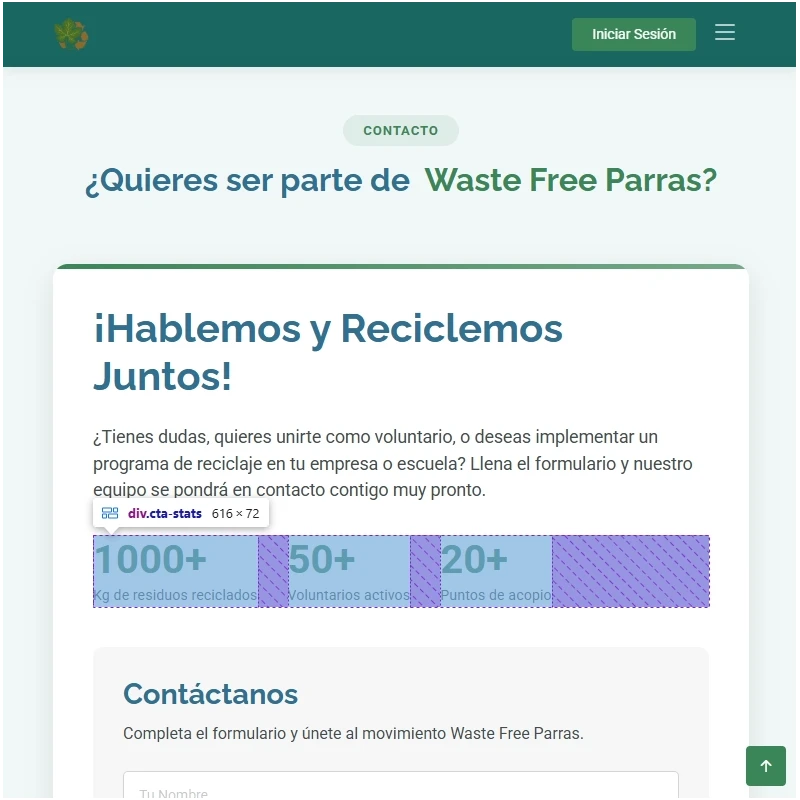
Task: Click the '¿Tienes dudas' paragraph
Action: tap(392, 463)
